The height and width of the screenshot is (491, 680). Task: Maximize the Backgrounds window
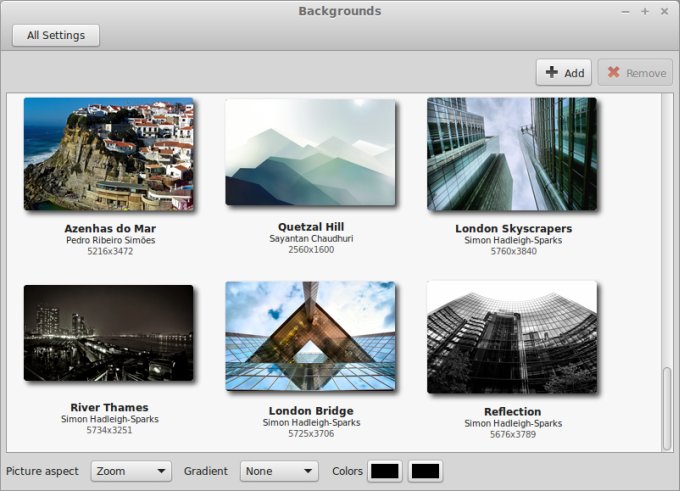tap(645, 11)
